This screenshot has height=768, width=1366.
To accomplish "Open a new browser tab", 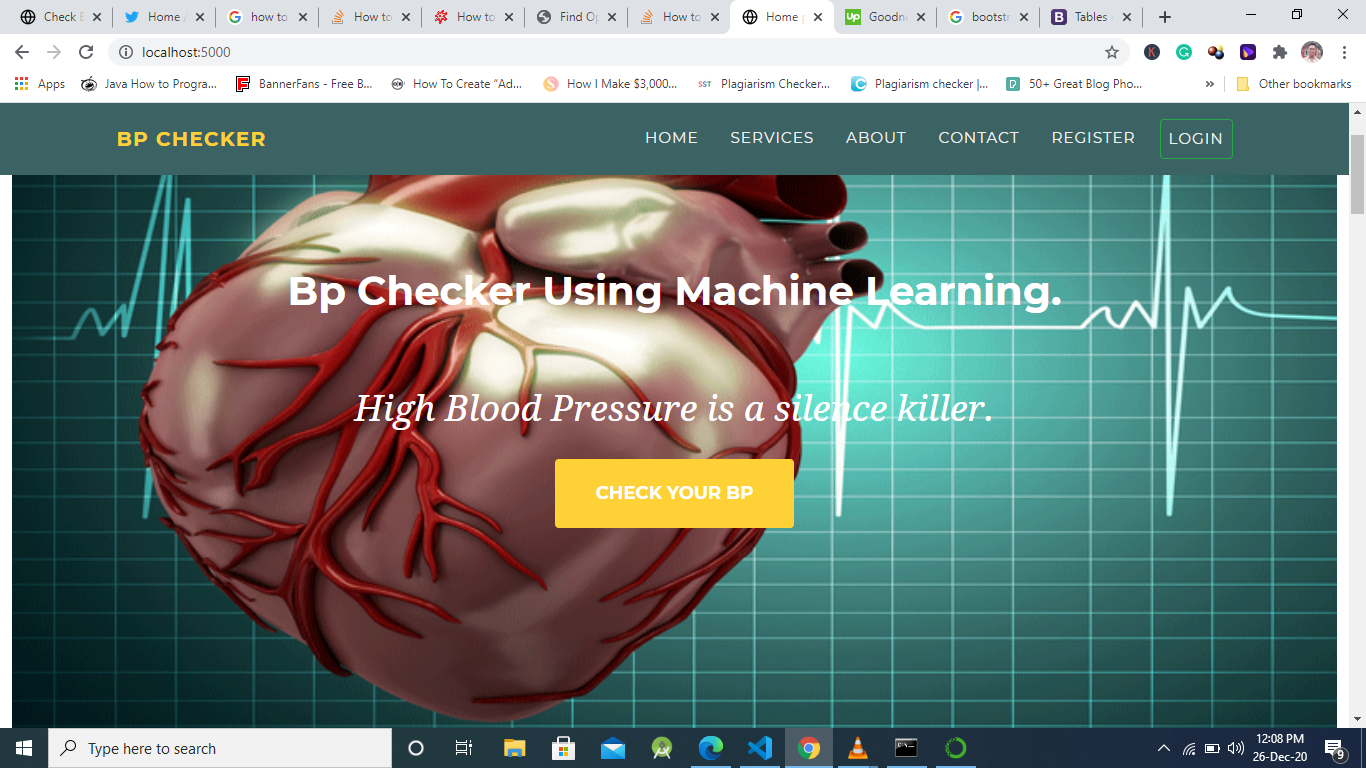I will (1164, 17).
